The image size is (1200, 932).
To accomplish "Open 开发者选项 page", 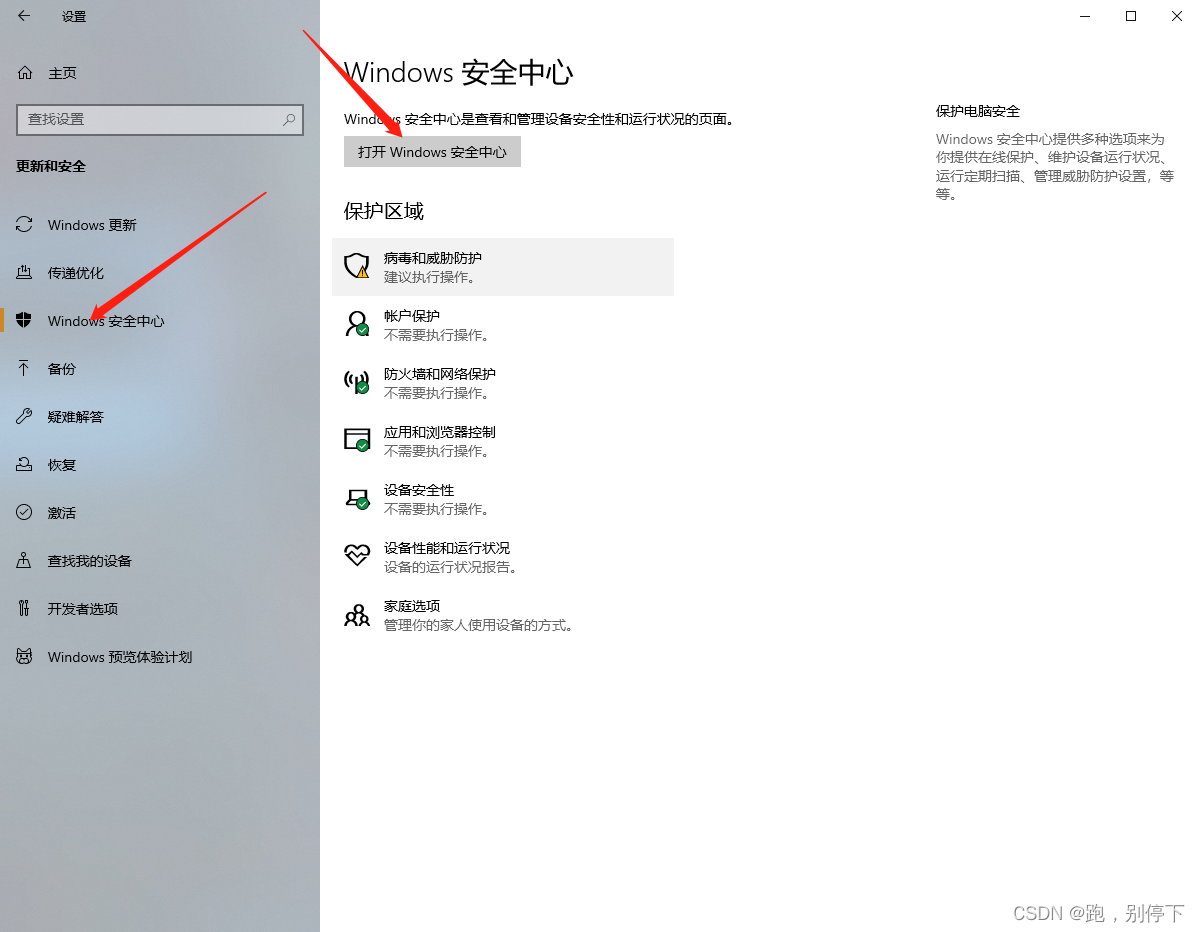I will click(160, 609).
